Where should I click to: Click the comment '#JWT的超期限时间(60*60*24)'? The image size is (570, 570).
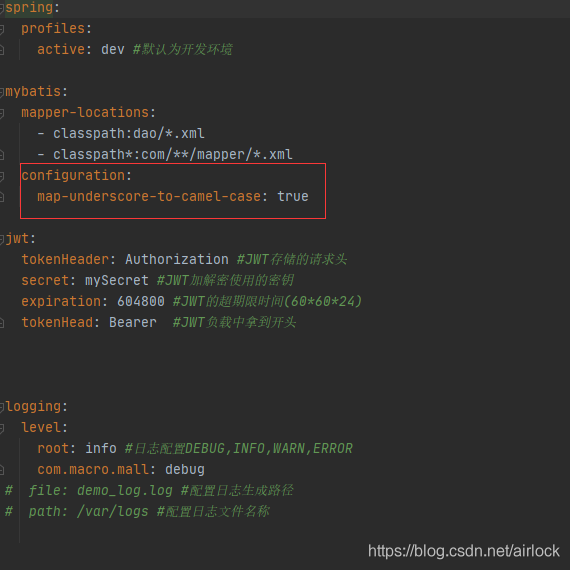(x=268, y=301)
